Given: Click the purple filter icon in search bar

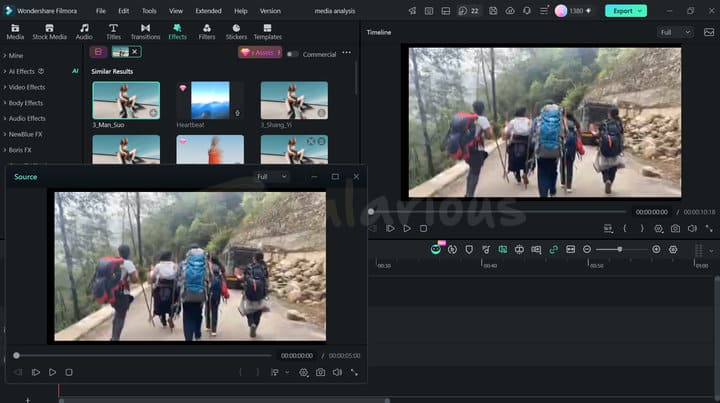Looking at the screenshot, I should point(98,52).
